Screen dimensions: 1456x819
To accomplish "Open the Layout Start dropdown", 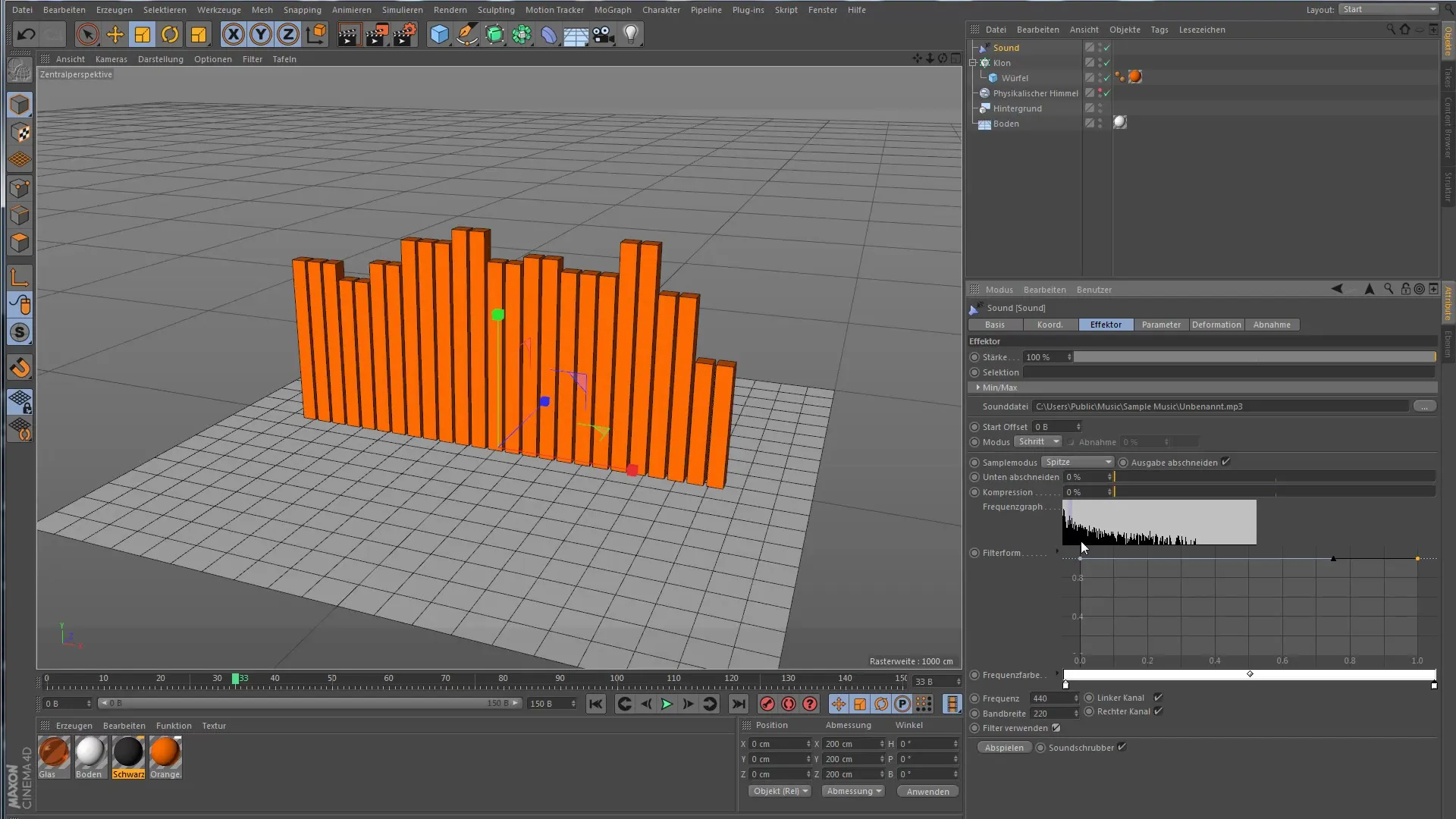I will pyautogui.click(x=1389, y=9).
